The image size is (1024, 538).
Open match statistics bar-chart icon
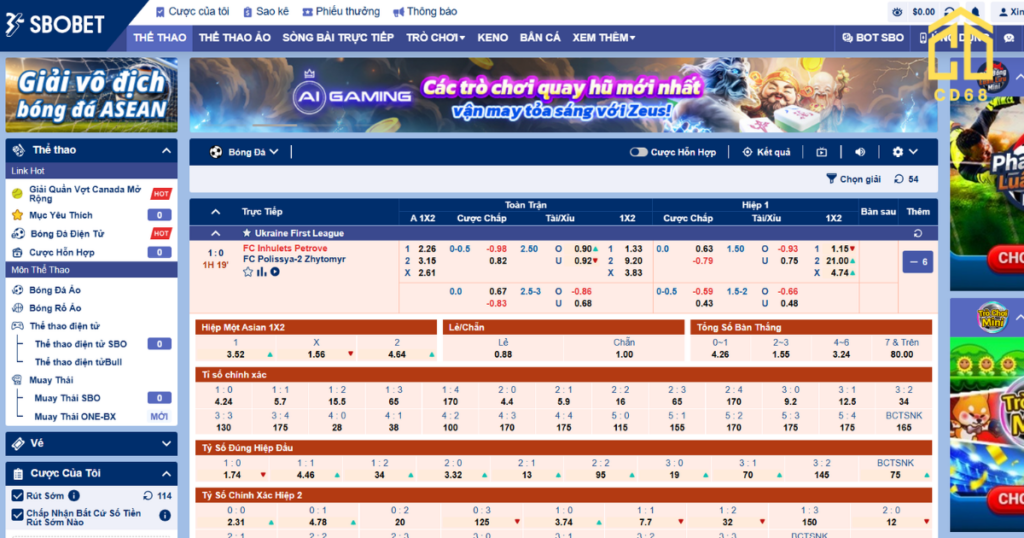261,272
